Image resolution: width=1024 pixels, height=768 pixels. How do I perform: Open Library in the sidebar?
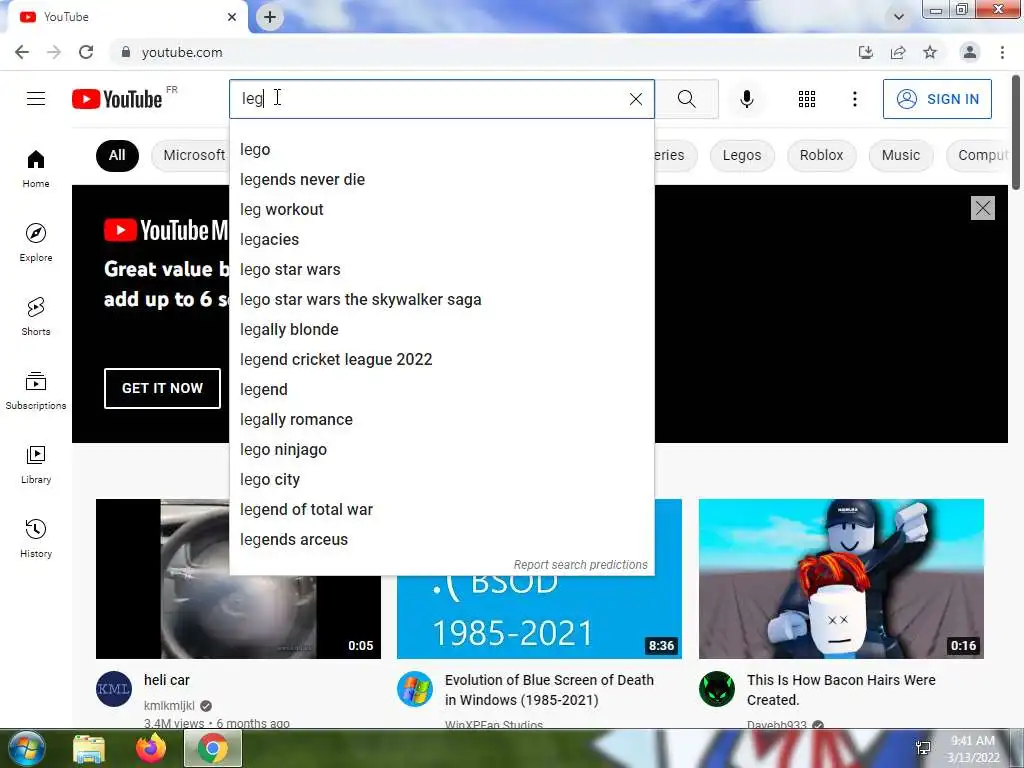(x=36, y=464)
